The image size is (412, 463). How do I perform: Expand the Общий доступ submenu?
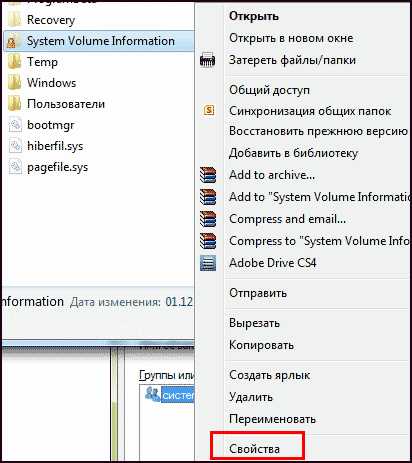pyautogui.click(x=269, y=90)
